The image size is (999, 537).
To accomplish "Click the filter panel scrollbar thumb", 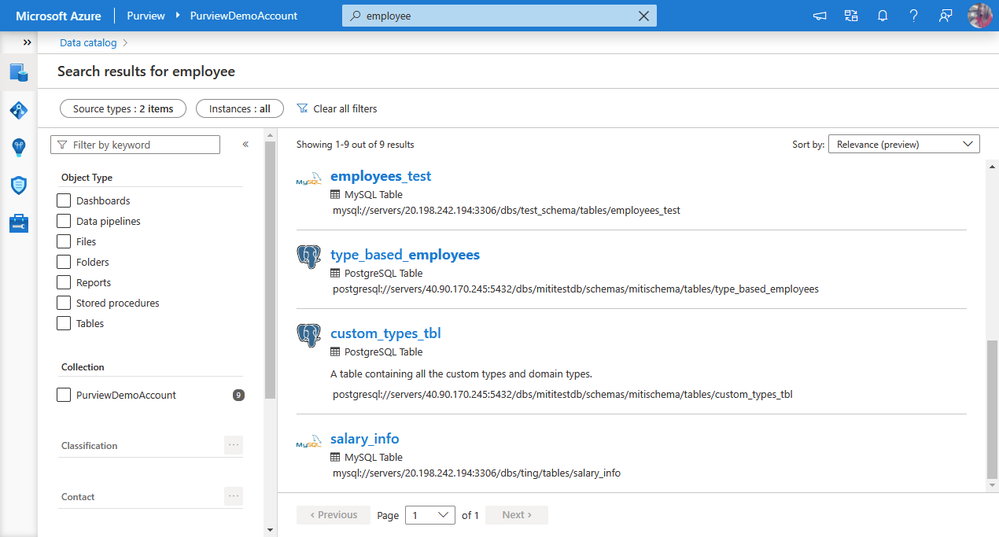I will pos(270,269).
